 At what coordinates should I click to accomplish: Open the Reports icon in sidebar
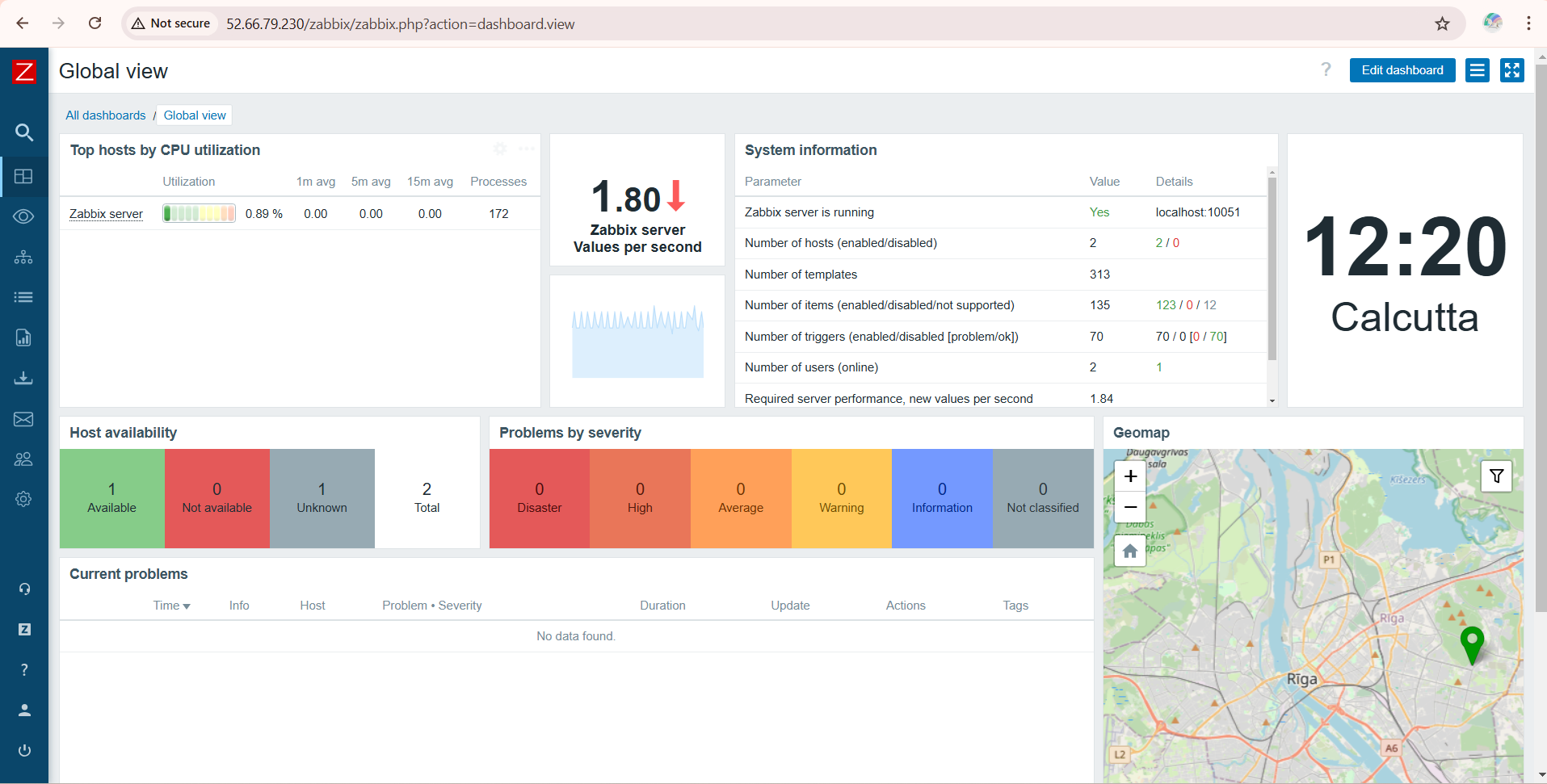(24, 337)
